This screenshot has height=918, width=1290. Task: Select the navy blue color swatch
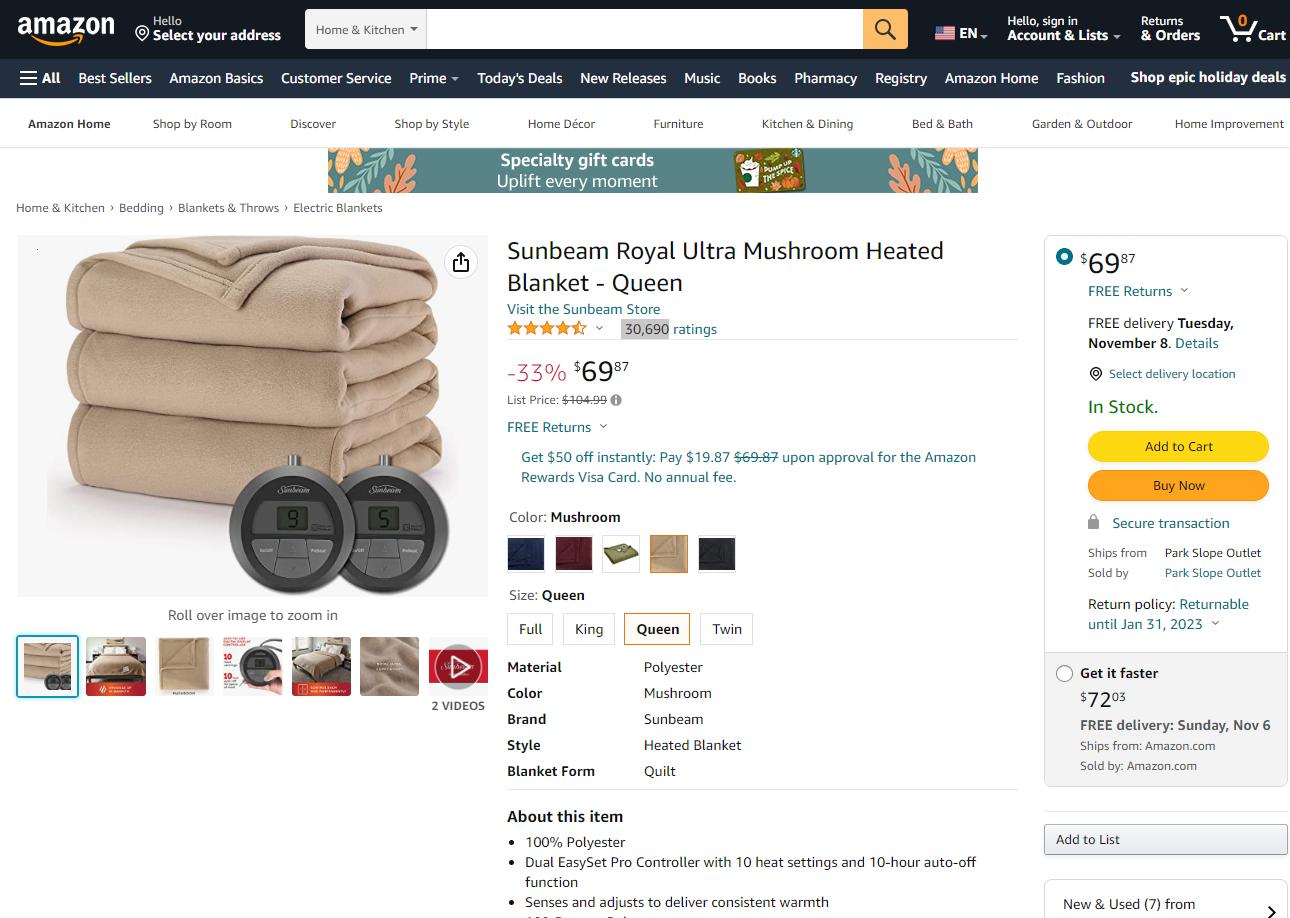point(525,553)
